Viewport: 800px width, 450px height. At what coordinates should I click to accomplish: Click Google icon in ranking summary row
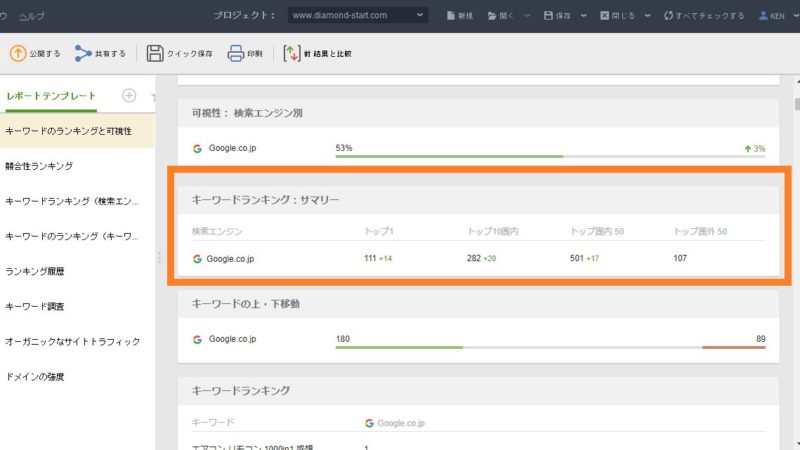[x=197, y=259]
